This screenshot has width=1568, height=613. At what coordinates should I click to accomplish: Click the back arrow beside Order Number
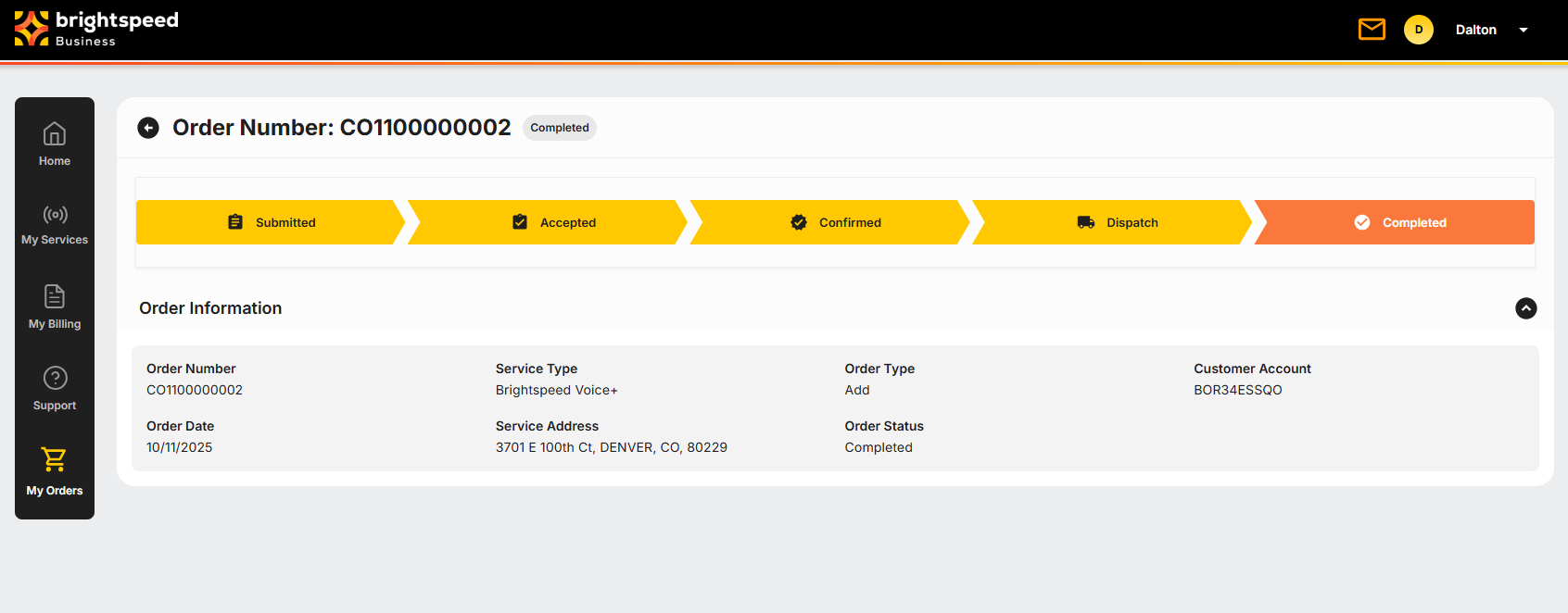pos(148,128)
